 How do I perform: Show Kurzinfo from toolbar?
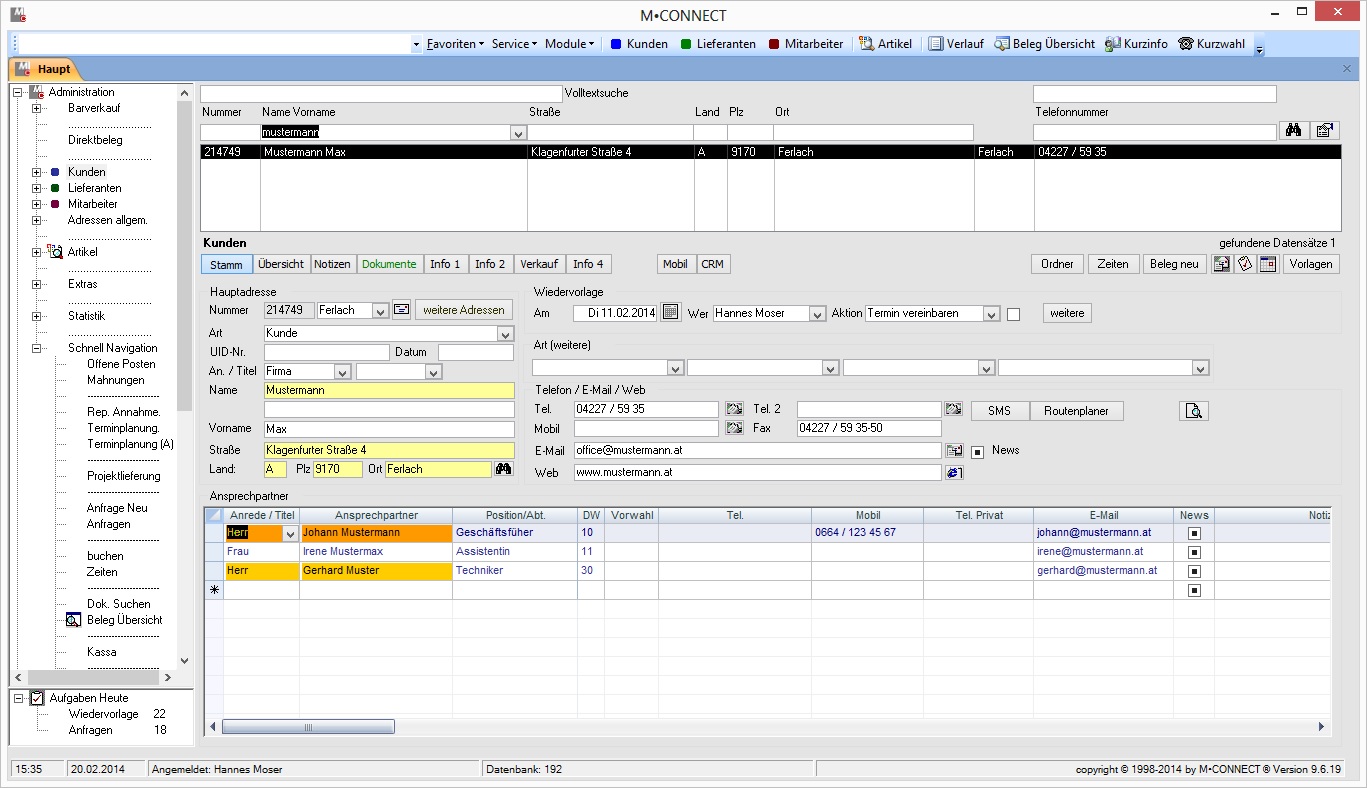pos(1136,44)
